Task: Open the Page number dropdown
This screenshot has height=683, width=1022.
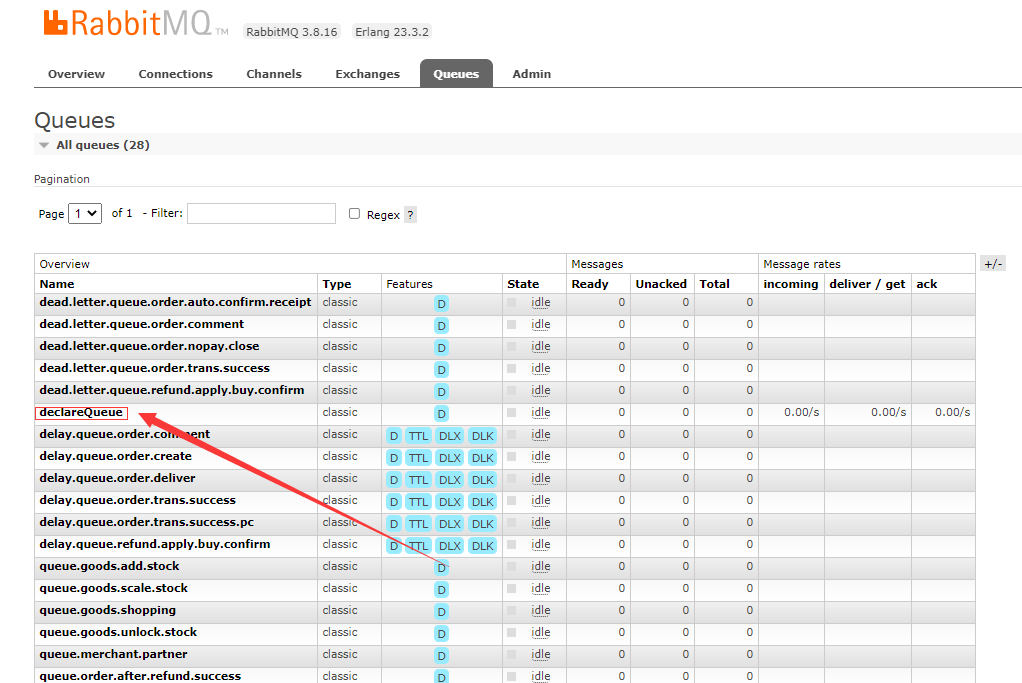Action: tap(85, 213)
